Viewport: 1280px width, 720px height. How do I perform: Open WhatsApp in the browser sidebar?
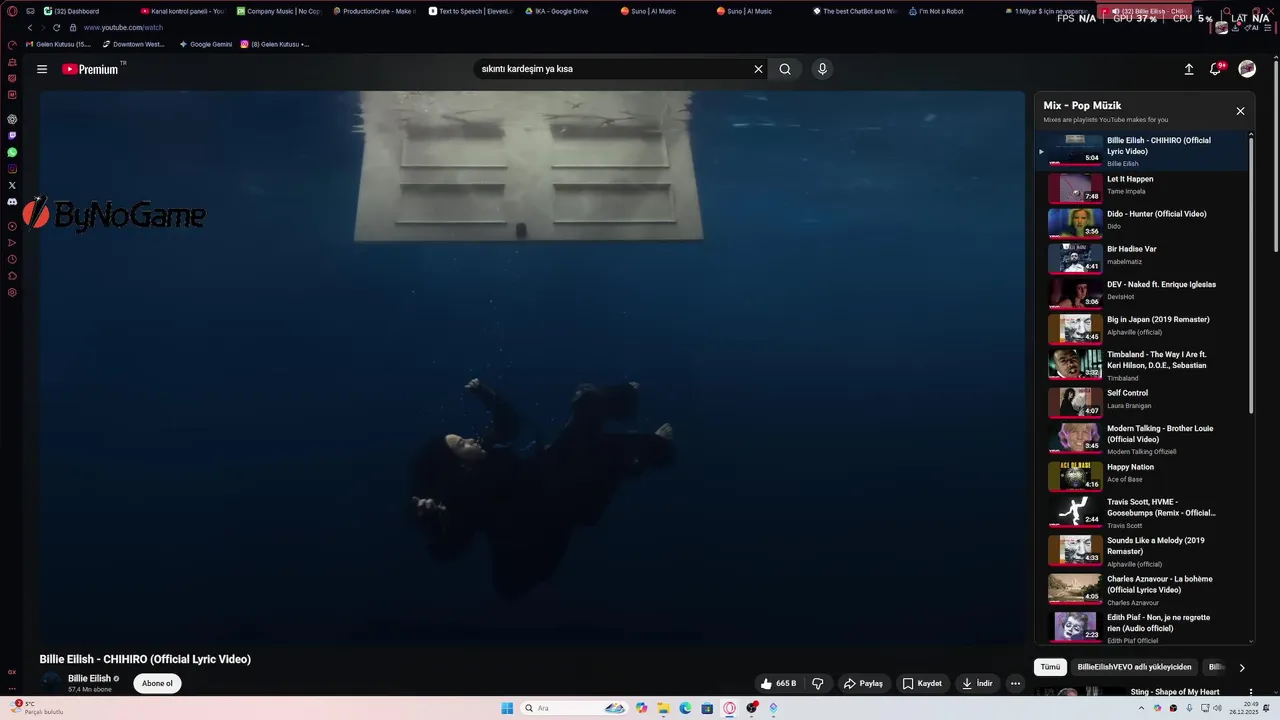pyautogui.click(x=12, y=152)
